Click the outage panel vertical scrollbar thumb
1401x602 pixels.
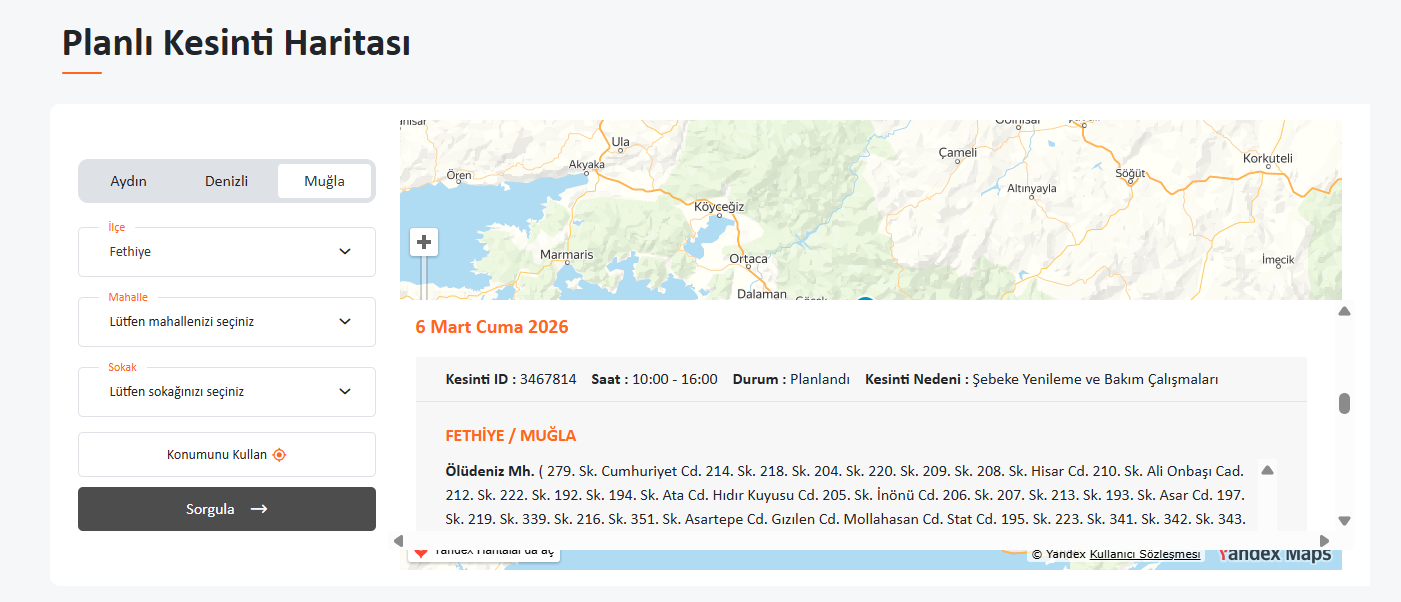1344,404
